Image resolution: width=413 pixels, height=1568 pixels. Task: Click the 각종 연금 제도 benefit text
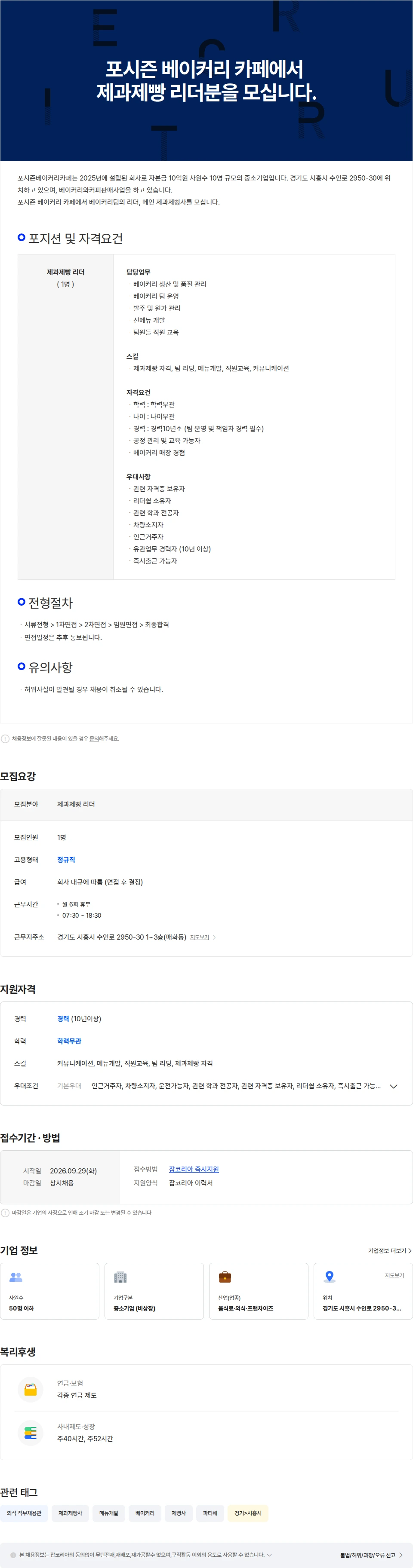click(77, 1395)
